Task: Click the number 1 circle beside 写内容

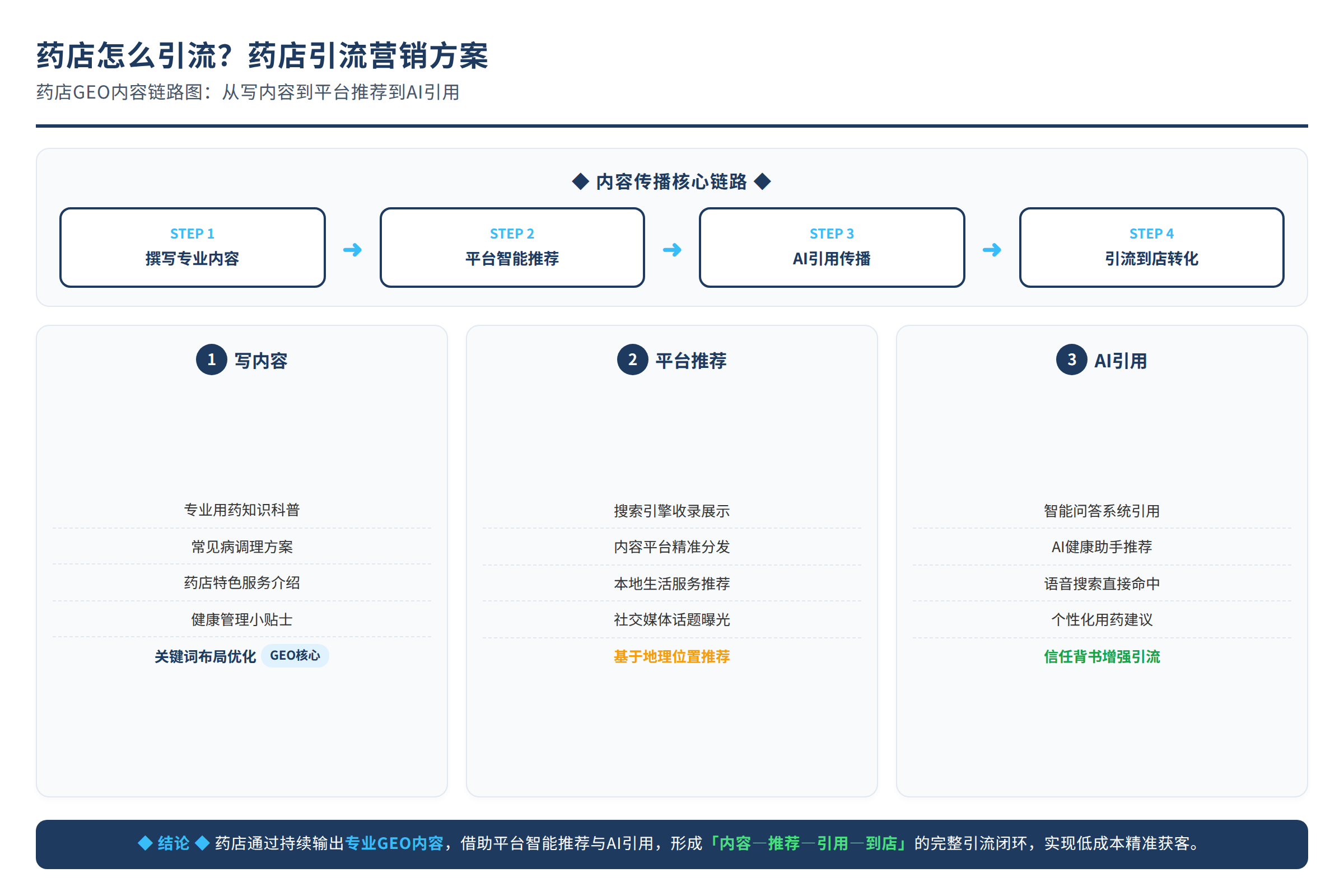Action: (212, 360)
